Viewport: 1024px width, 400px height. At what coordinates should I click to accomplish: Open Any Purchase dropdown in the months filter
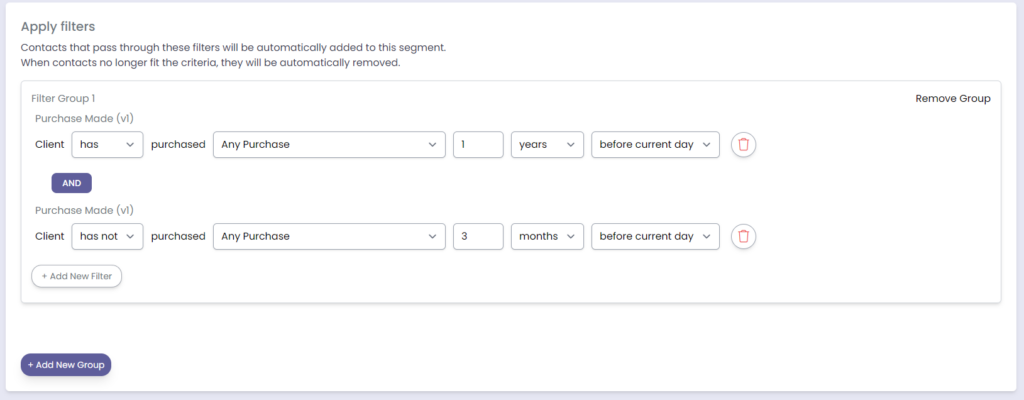[x=328, y=236]
